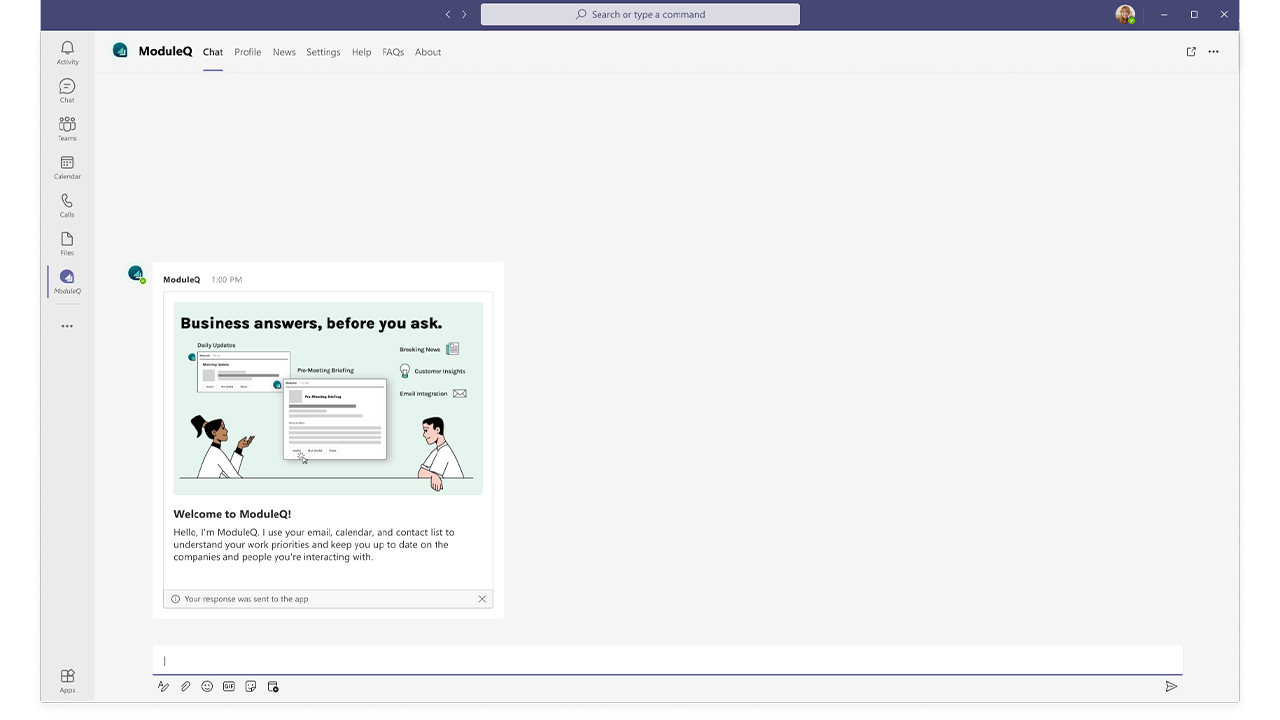Click the ModuleQ bot avatar beside message
This screenshot has height=720, width=1280.
click(x=136, y=274)
